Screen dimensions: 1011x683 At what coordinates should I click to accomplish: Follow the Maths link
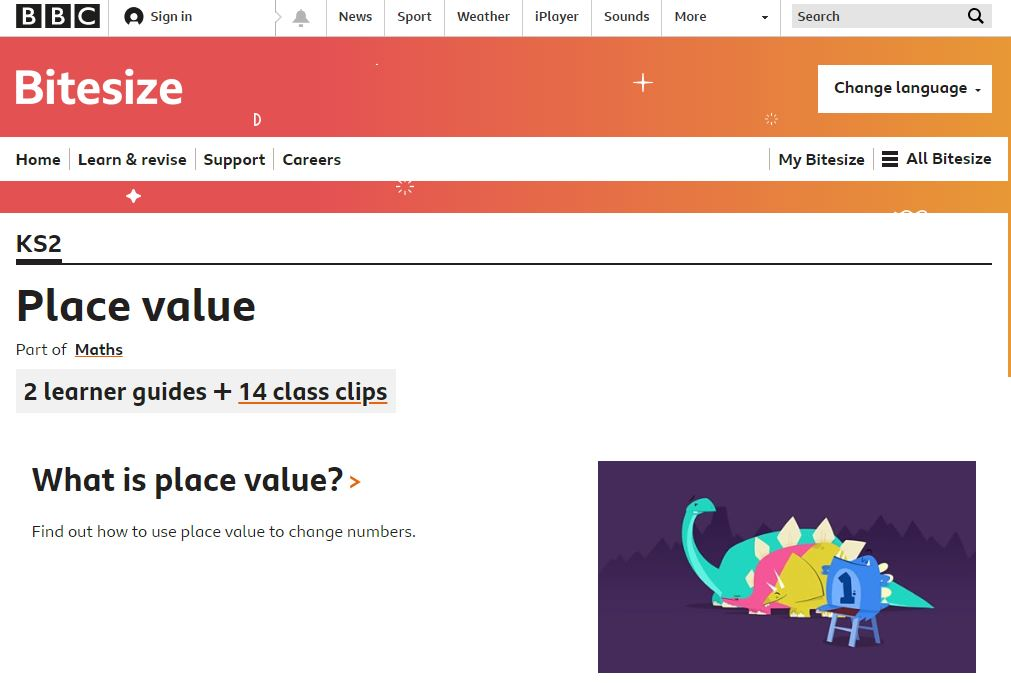pos(99,349)
